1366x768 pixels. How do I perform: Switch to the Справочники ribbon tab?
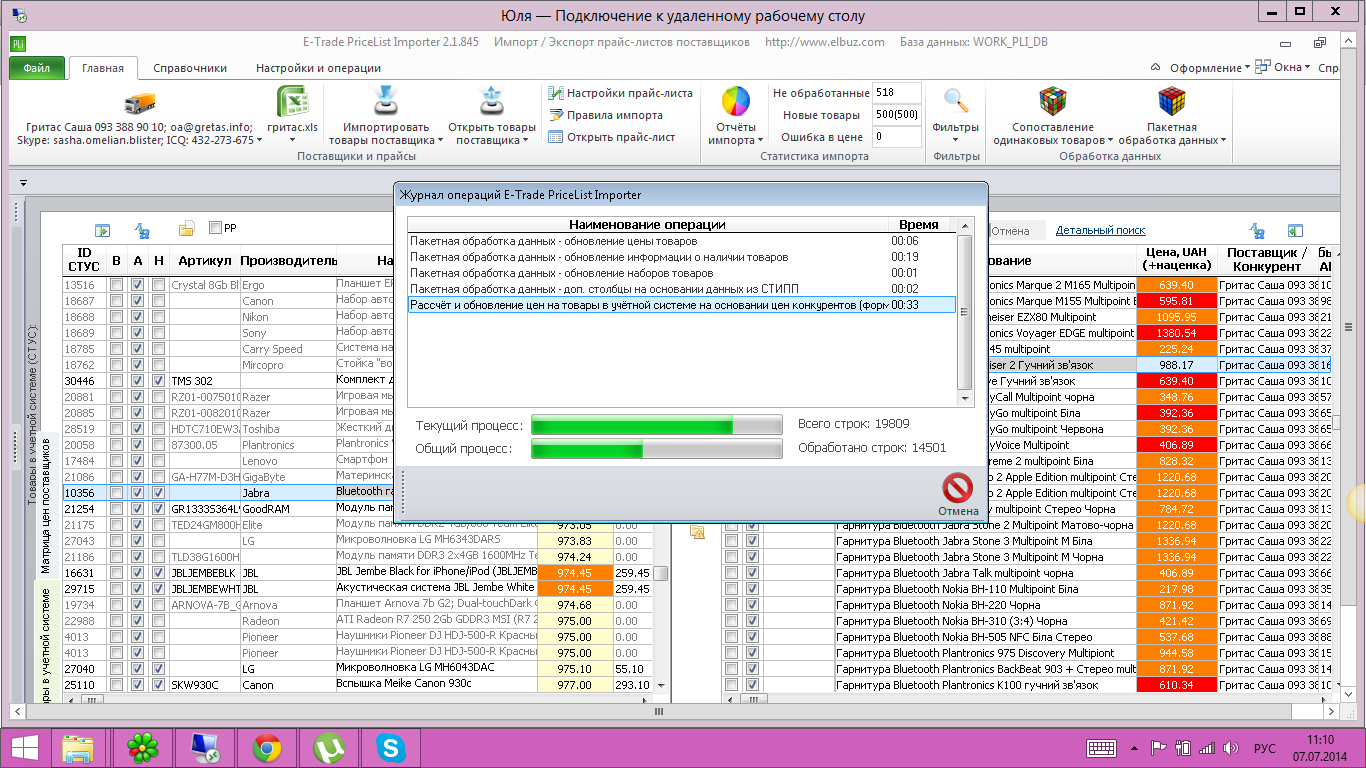click(190, 68)
